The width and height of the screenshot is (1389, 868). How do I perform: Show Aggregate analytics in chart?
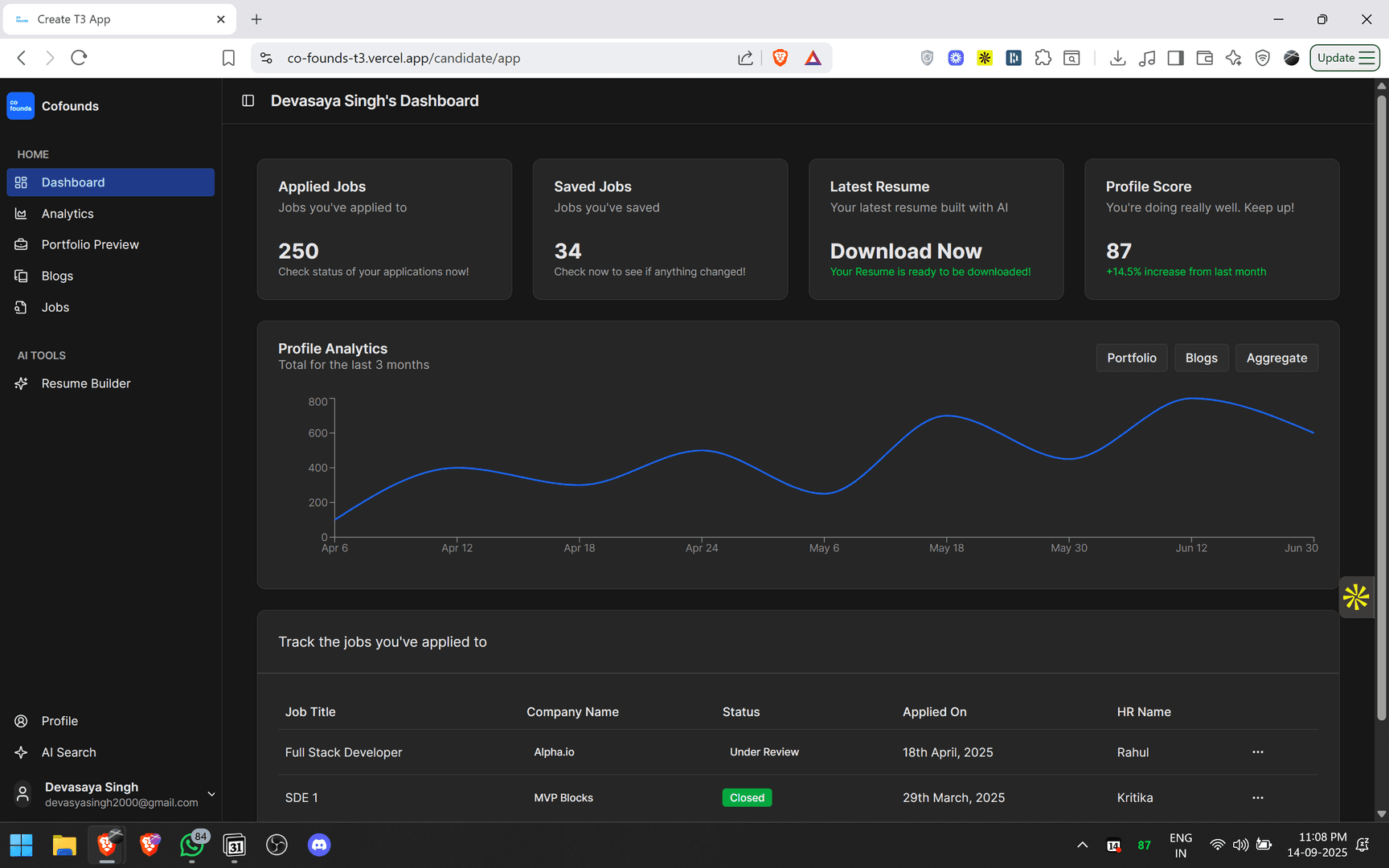(1276, 358)
